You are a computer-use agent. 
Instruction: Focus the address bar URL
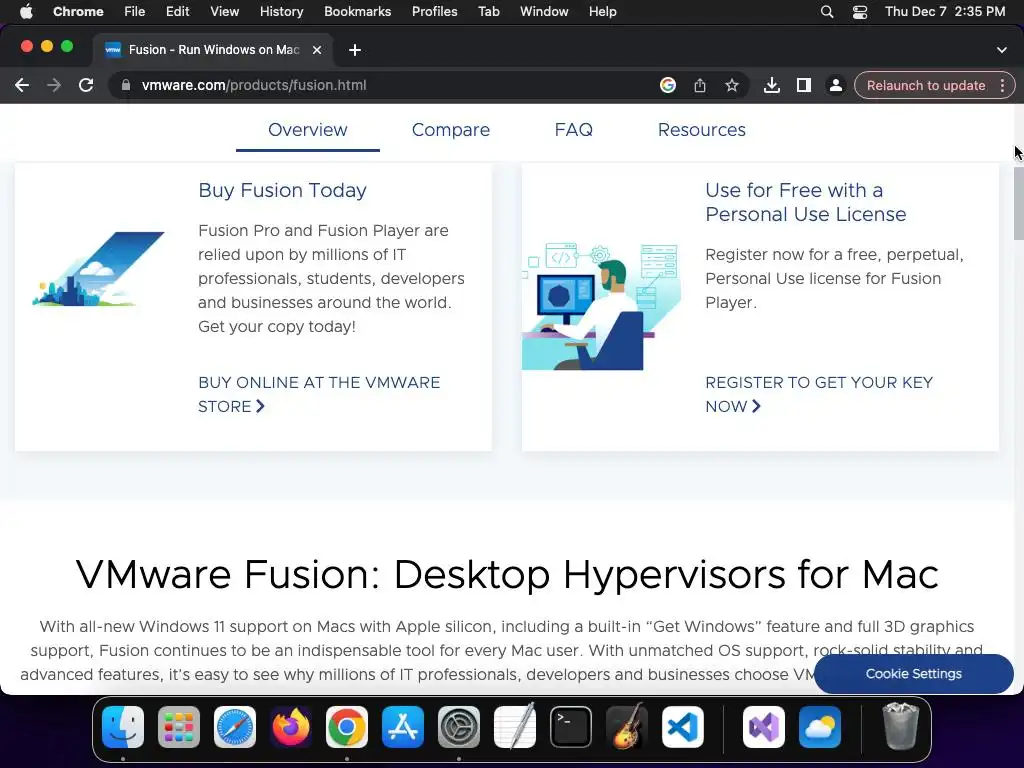click(x=254, y=86)
